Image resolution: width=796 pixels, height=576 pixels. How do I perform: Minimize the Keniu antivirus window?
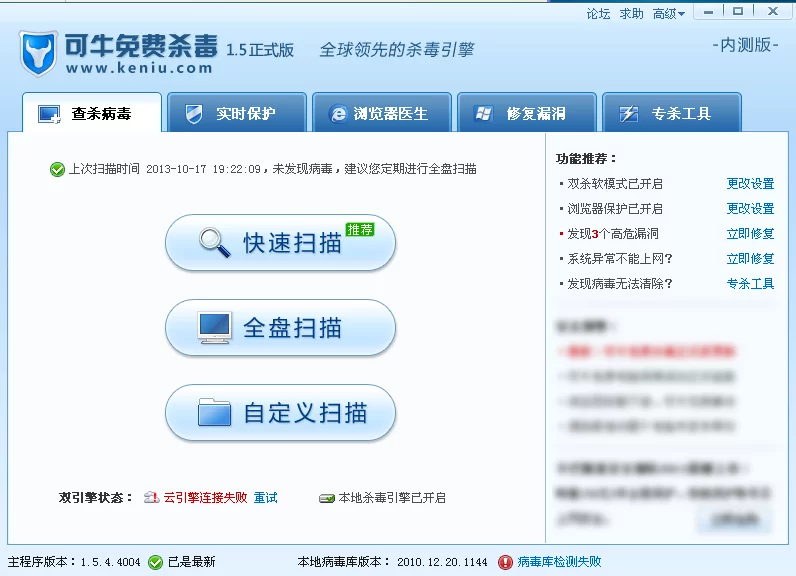(x=709, y=12)
